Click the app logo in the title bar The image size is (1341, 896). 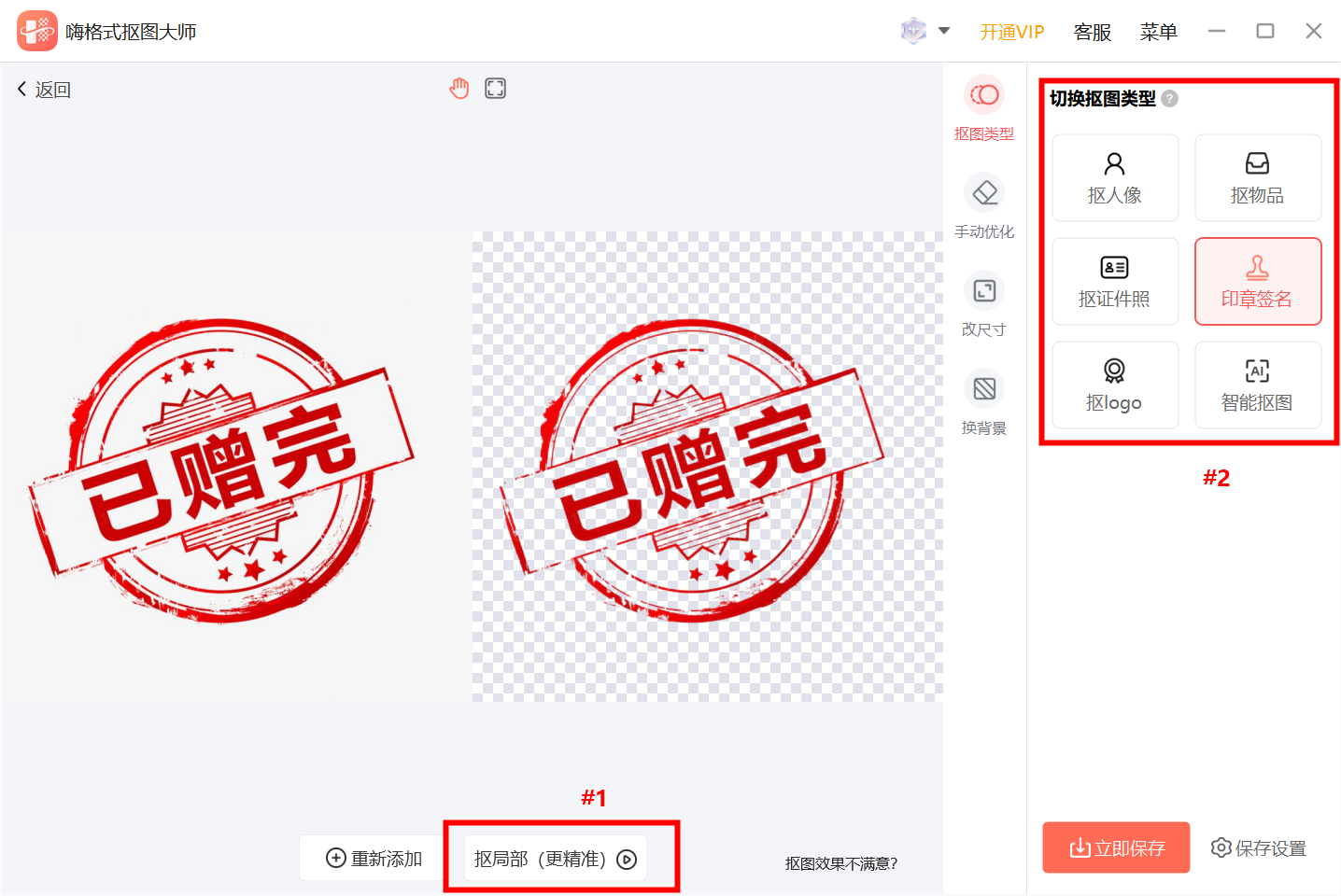click(36, 30)
